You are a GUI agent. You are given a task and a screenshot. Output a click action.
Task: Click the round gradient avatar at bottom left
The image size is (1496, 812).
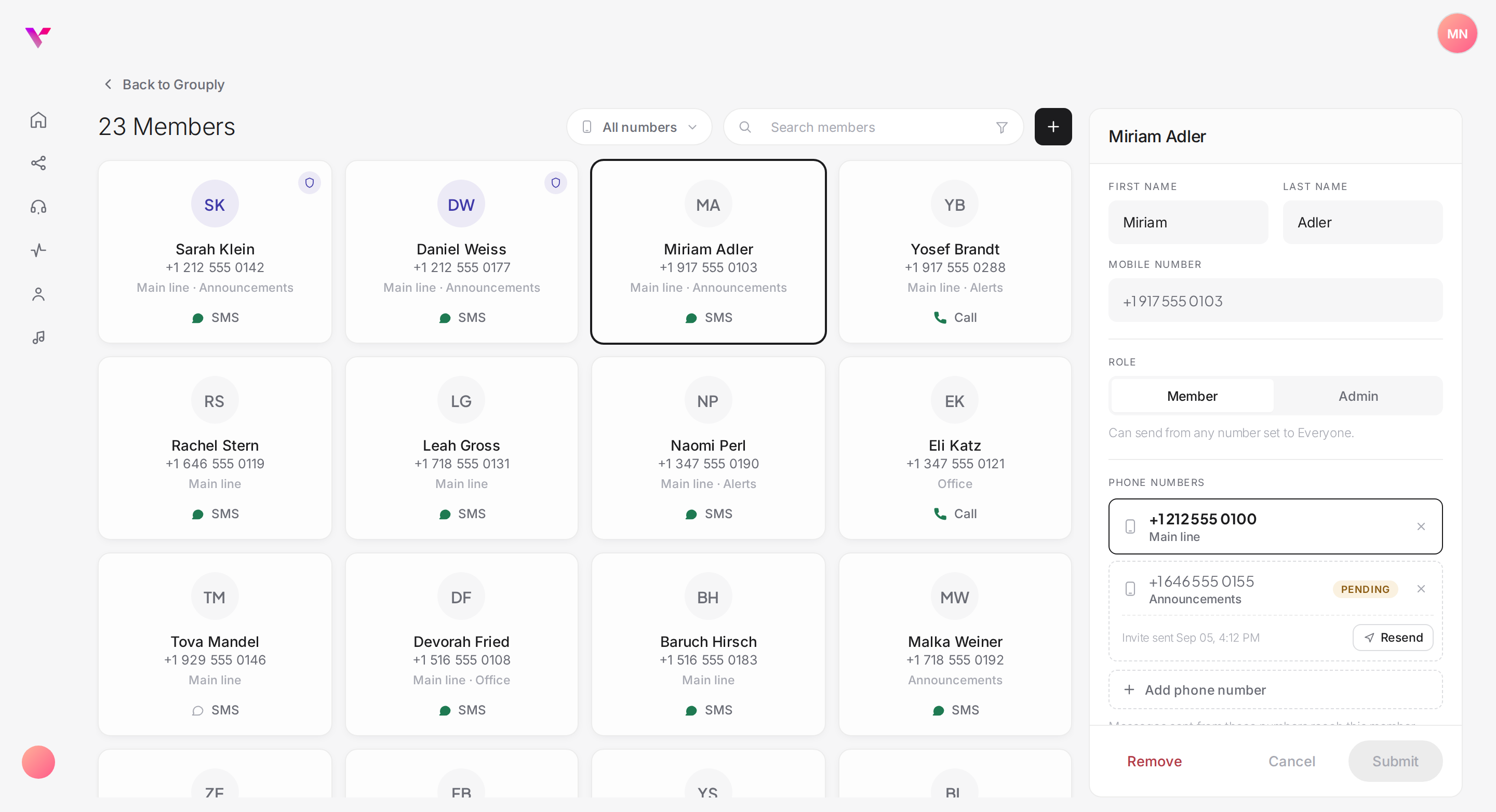click(38, 762)
